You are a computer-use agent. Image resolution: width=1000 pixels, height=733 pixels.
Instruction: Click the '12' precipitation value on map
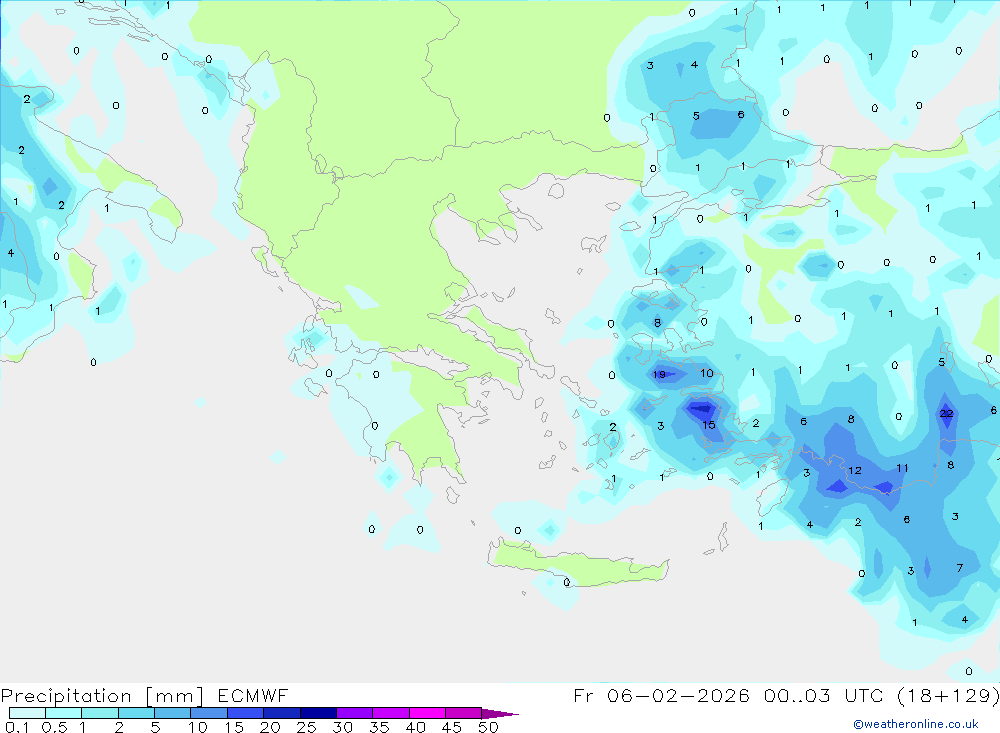(855, 471)
